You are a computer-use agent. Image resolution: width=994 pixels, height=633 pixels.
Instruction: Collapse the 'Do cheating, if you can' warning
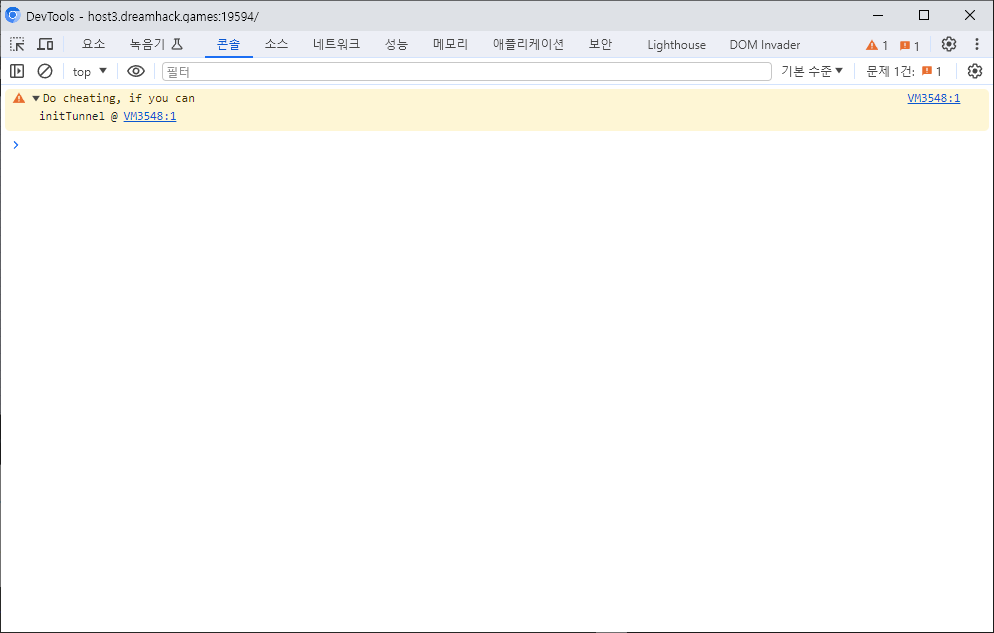(36, 98)
